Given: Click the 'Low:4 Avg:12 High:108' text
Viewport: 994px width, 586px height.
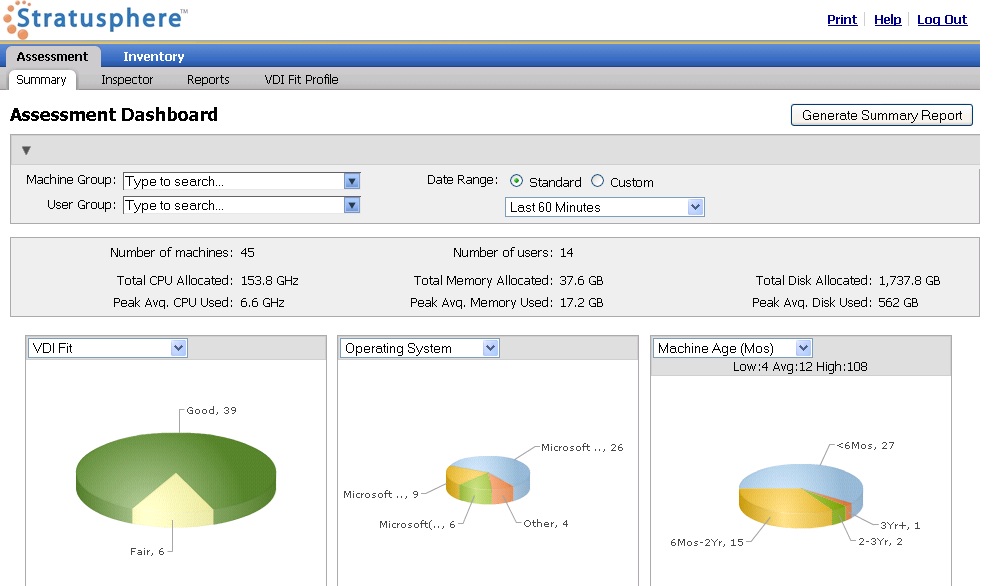Looking at the screenshot, I should [800, 367].
